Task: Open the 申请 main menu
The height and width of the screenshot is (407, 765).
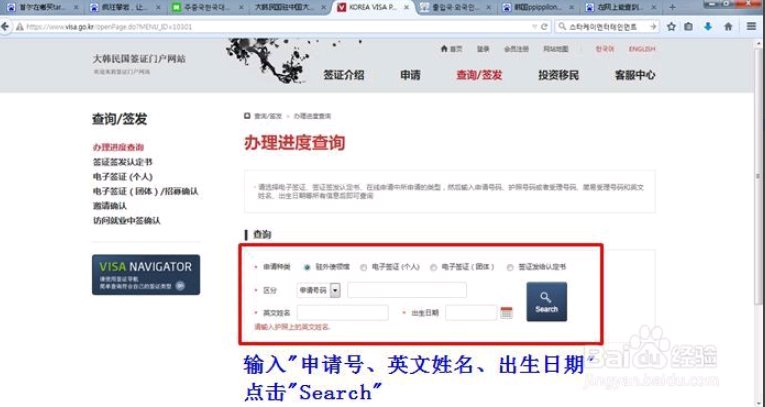Action: pyautogui.click(x=410, y=75)
